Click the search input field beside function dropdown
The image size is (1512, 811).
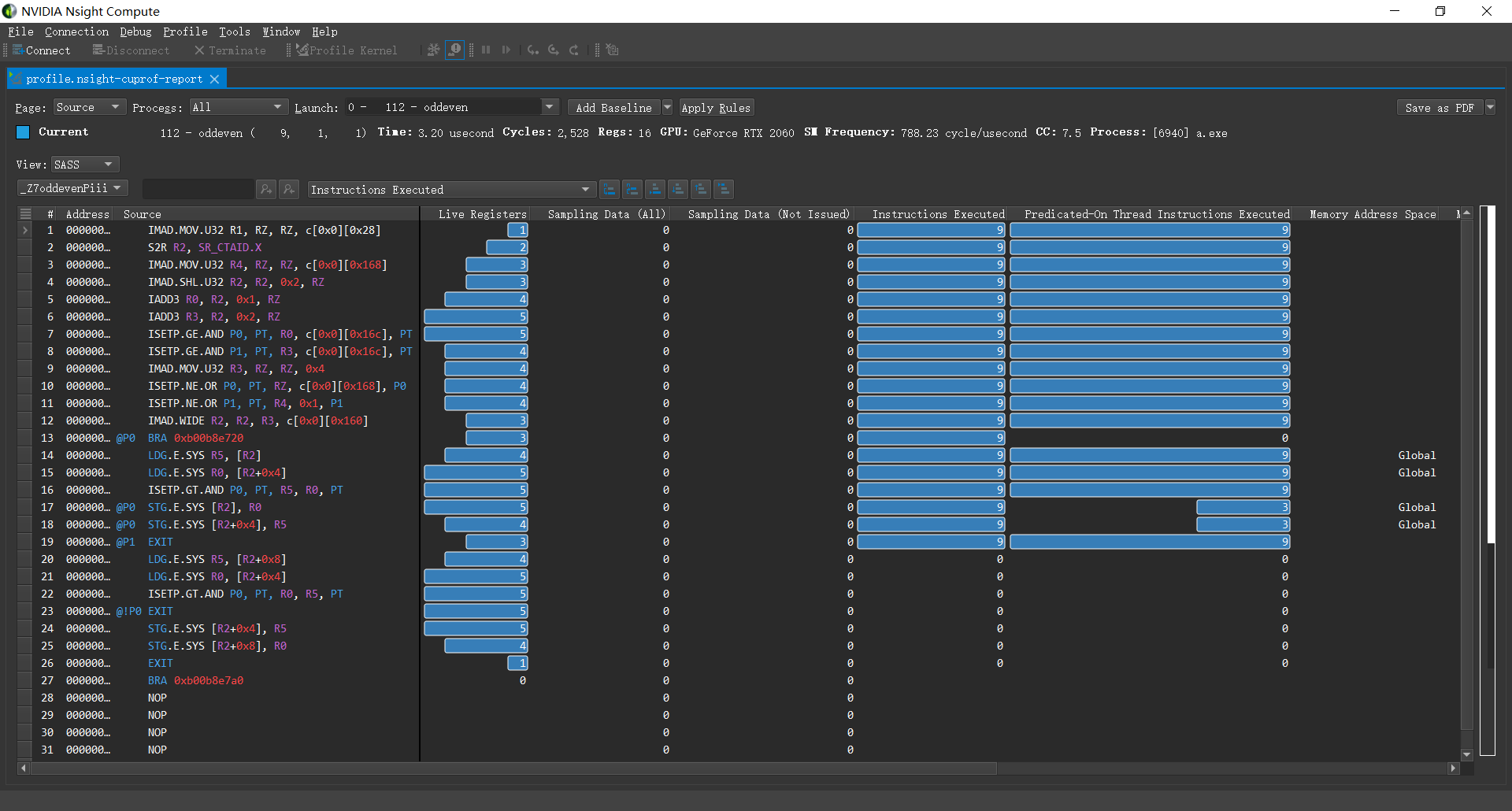point(198,189)
